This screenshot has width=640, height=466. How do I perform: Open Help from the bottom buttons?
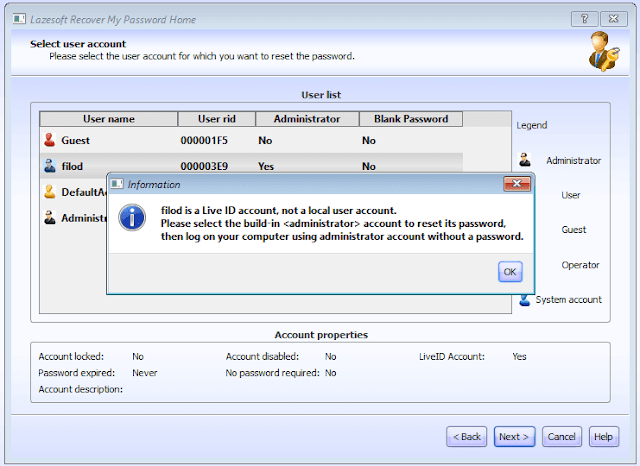[604, 437]
